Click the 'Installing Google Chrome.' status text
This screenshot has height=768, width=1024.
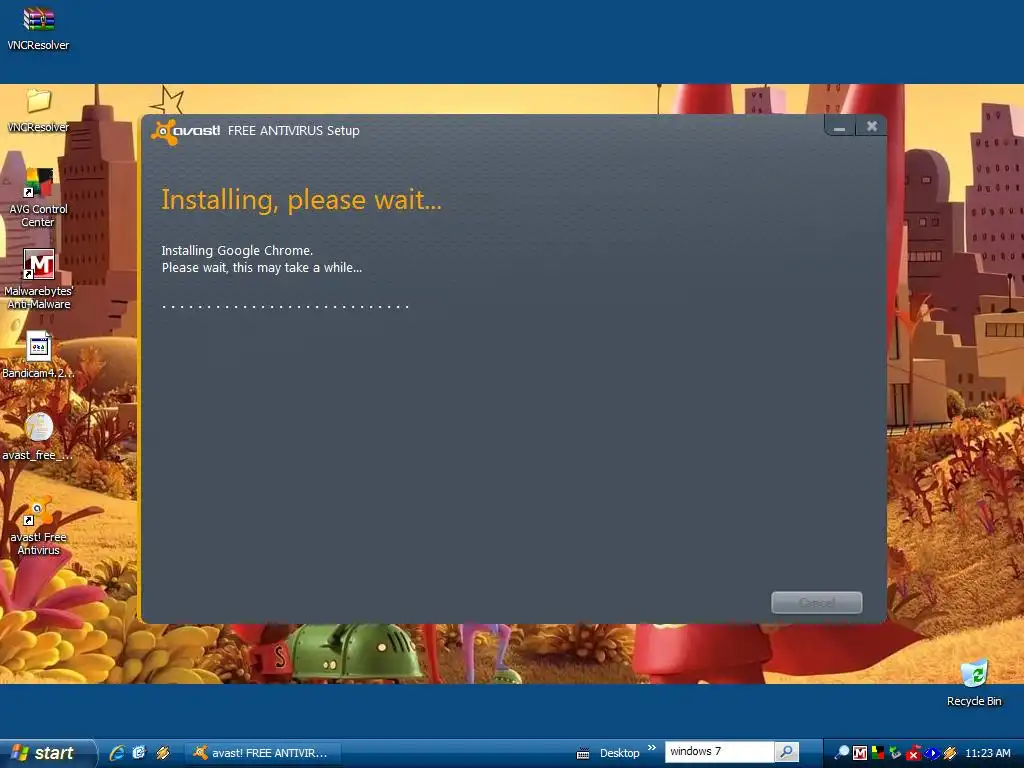237,251
